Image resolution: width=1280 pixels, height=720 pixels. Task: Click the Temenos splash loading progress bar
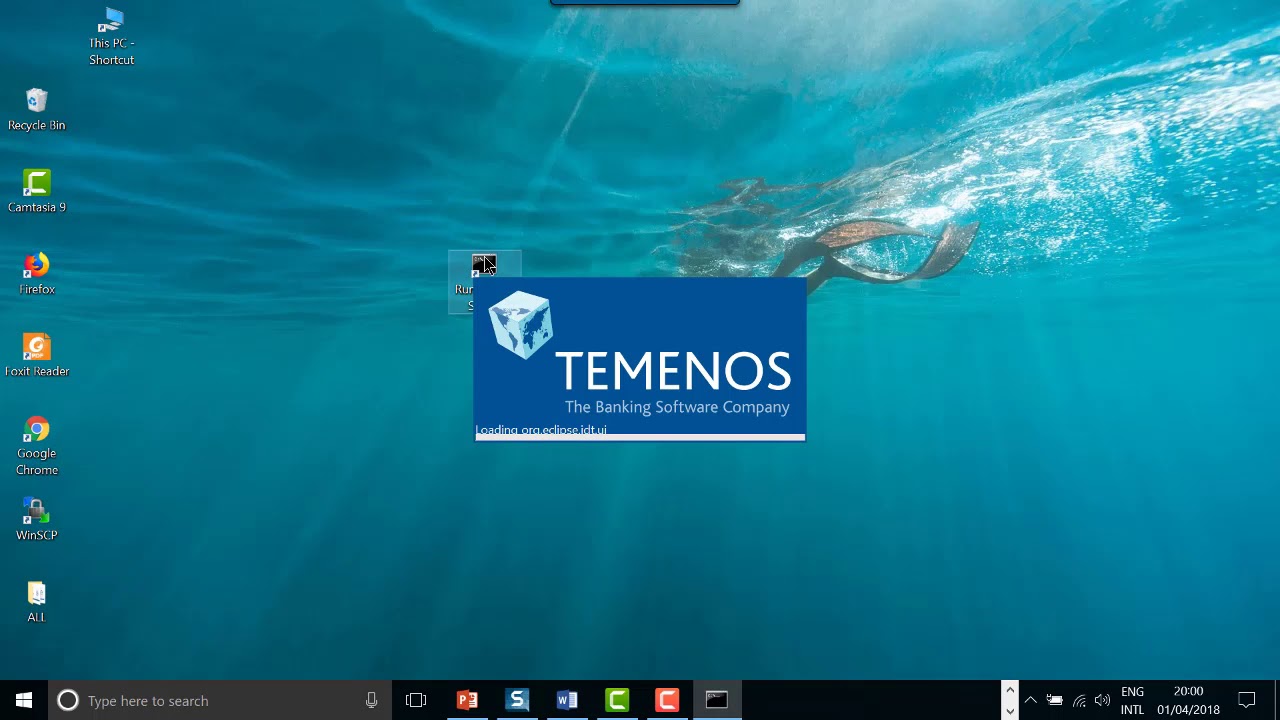pyautogui.click(x=640, y=438)
